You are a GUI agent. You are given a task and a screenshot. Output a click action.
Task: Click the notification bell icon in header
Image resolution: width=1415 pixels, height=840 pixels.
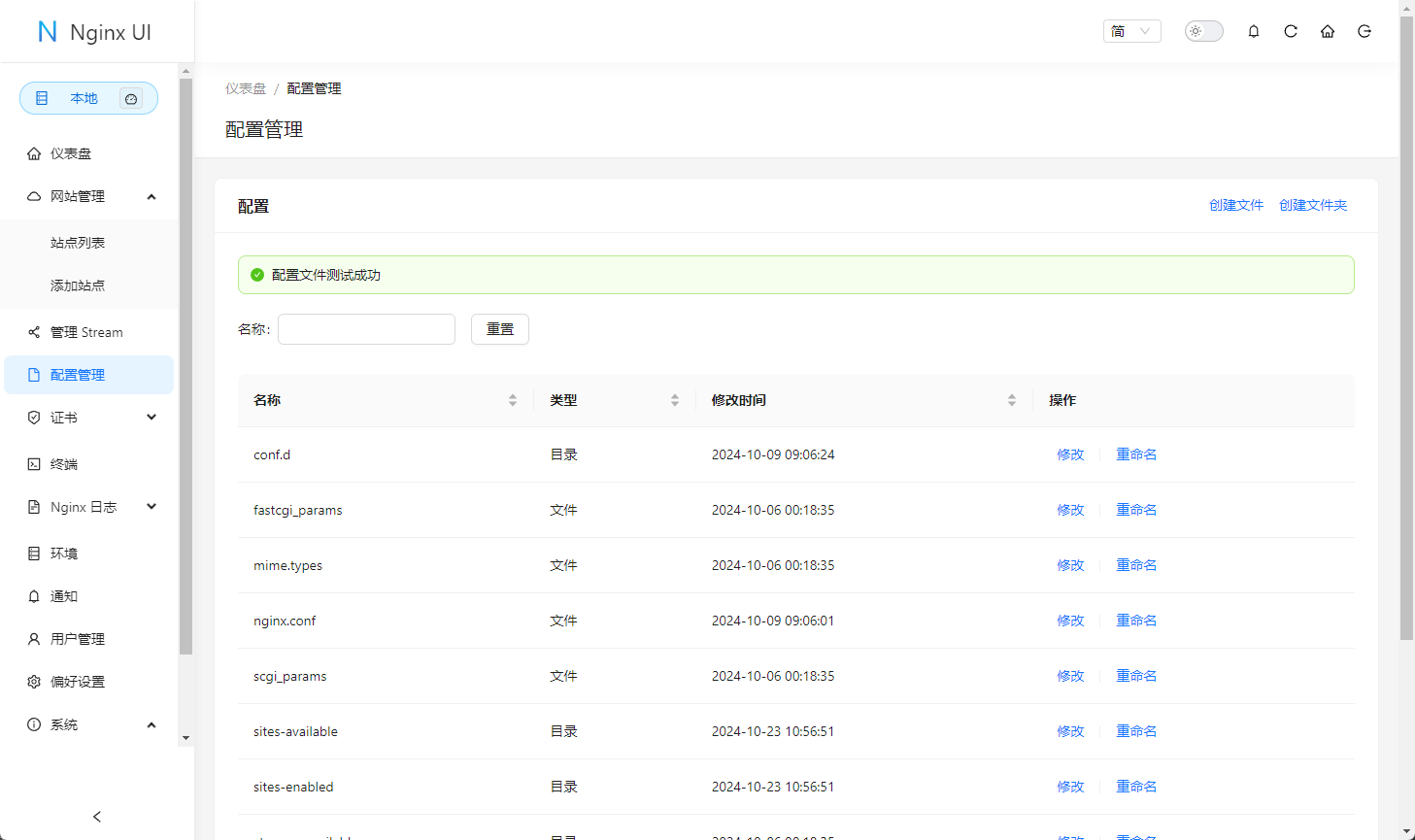(1254, 31)
